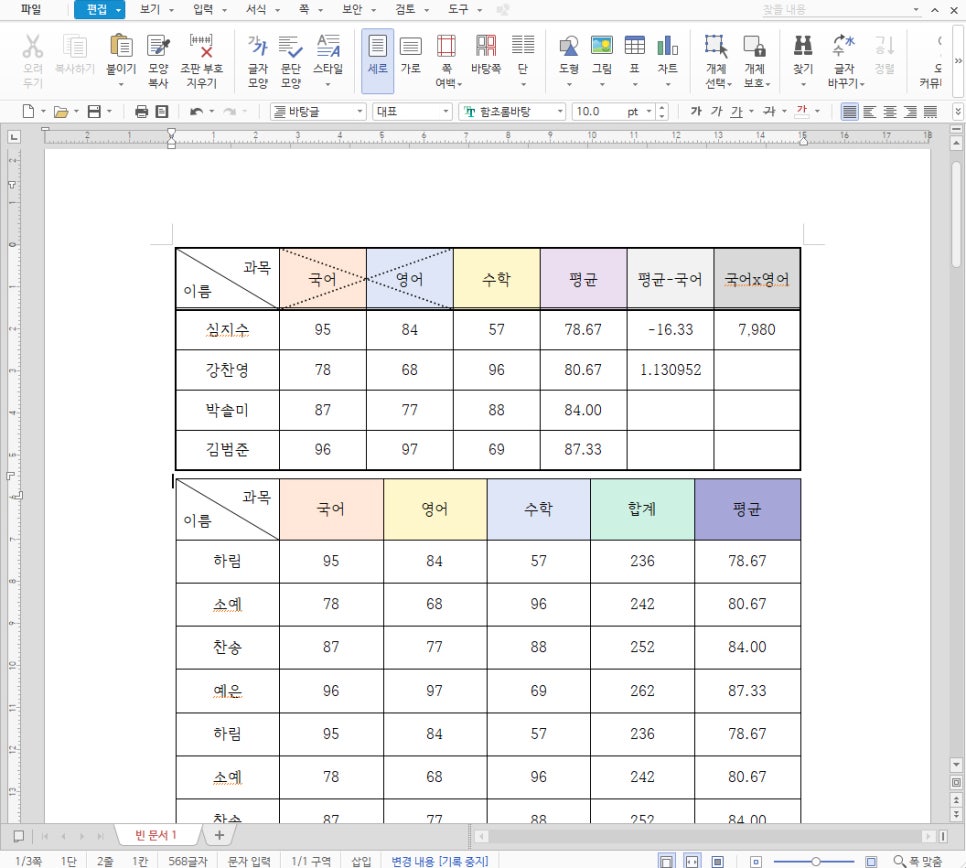The image size is (966, 868).
Task: Open the 바탕글 style dropdown
Action: point(319,112)
